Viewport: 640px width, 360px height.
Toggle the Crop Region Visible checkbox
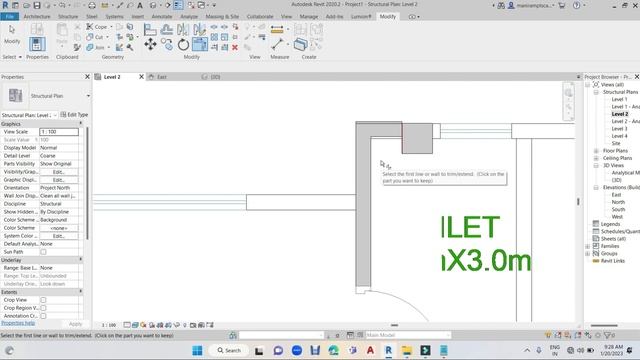[x=43, y=308]
